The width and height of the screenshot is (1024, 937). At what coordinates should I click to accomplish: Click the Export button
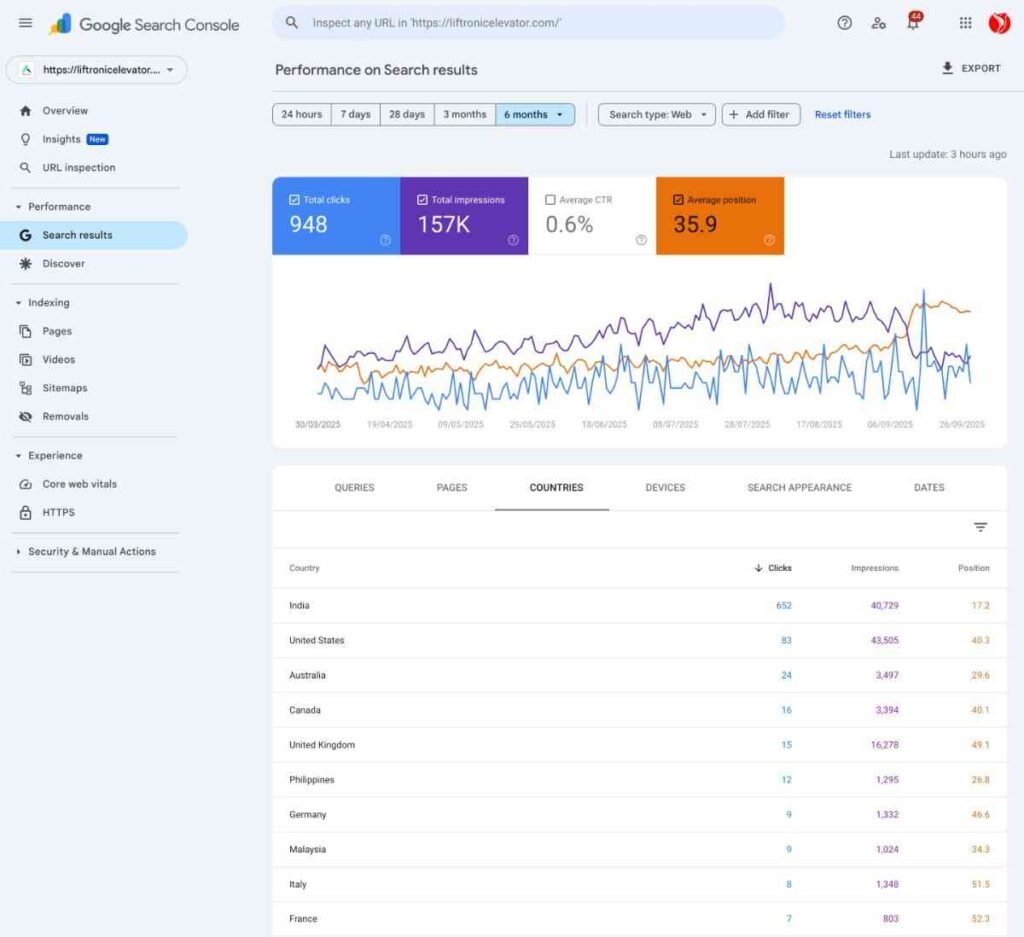(970, 68)
